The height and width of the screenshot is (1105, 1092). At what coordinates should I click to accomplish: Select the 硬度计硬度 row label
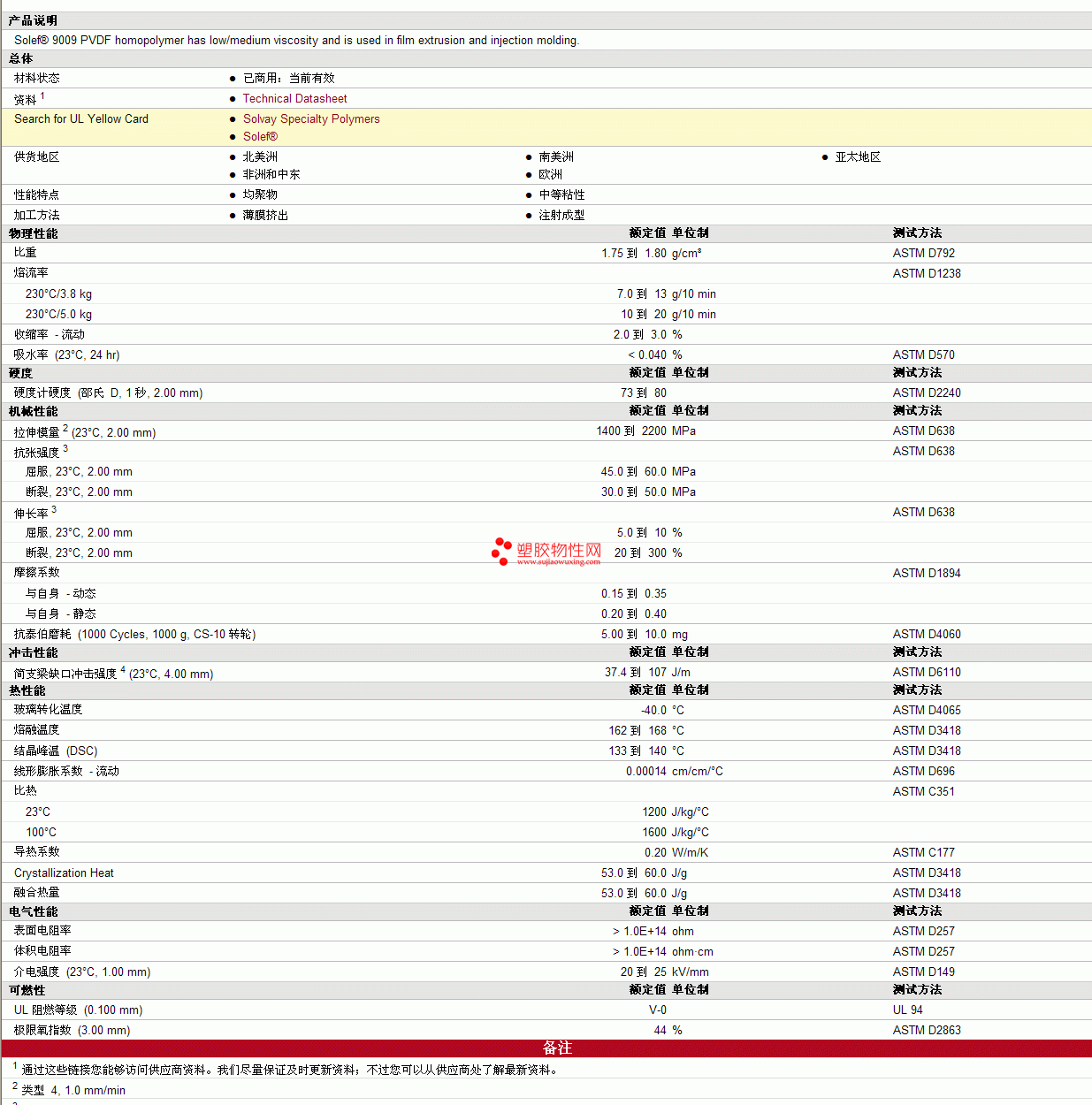(x=108, y=392)
